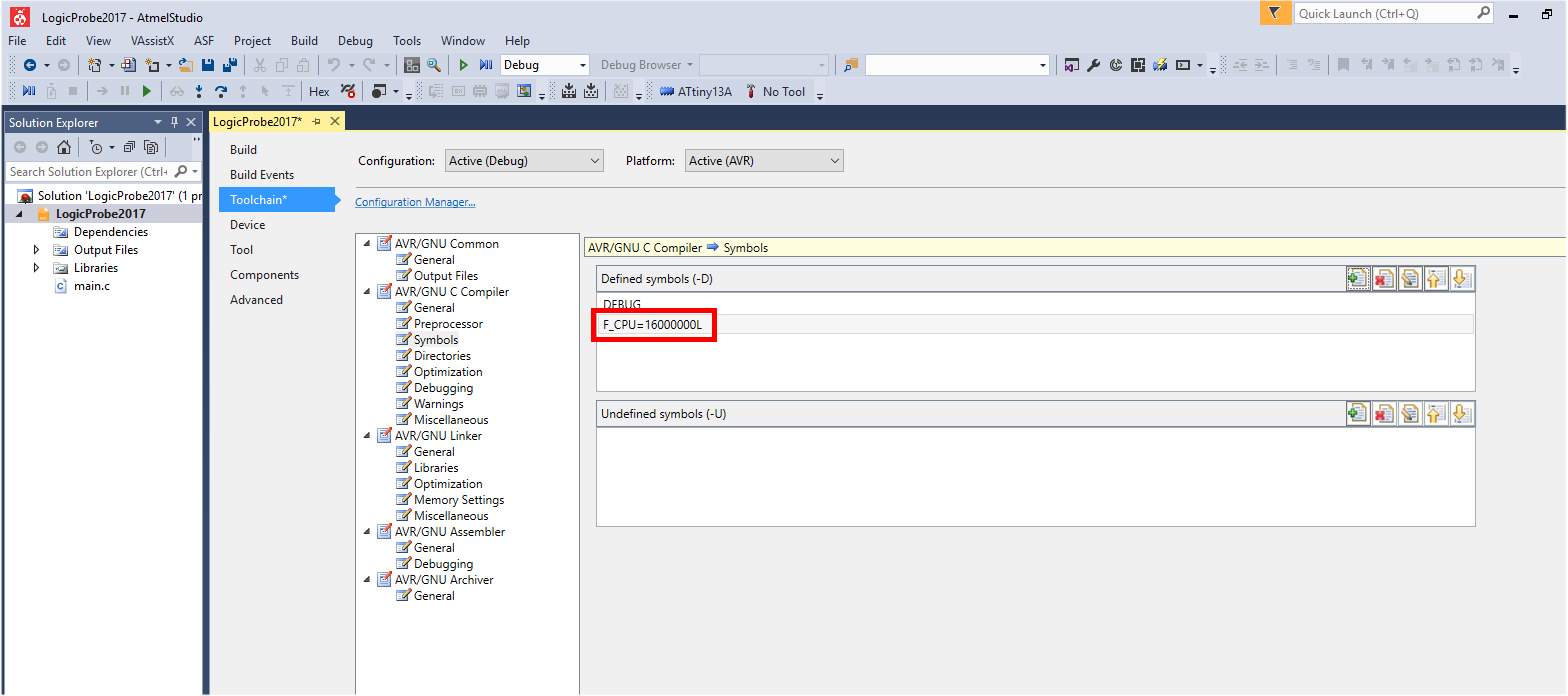Add item to Undefined symbols list

[x=1358, y=413]
